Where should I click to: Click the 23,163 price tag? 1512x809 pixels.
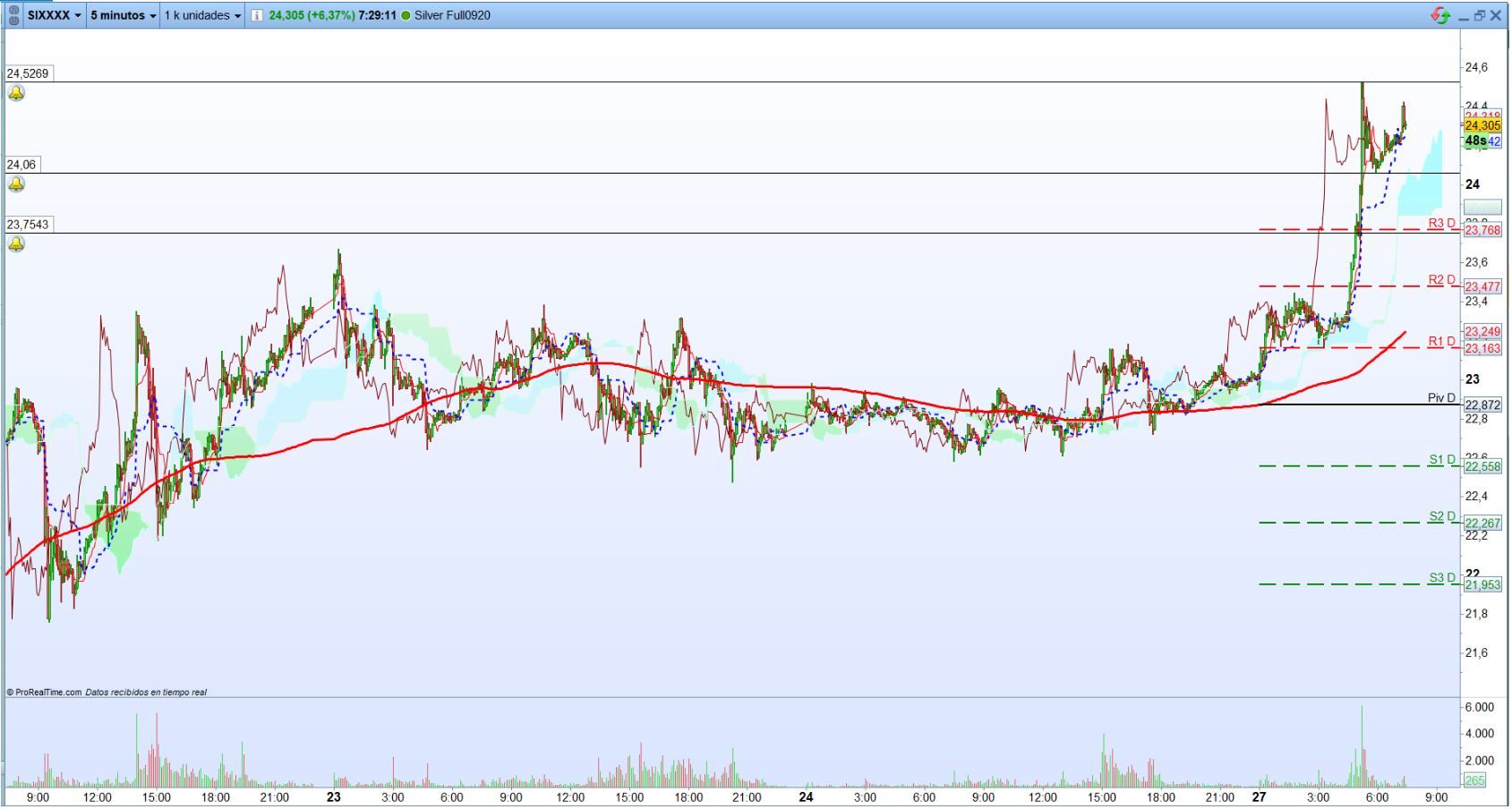pyautogui.click(x=1482, y=348)
